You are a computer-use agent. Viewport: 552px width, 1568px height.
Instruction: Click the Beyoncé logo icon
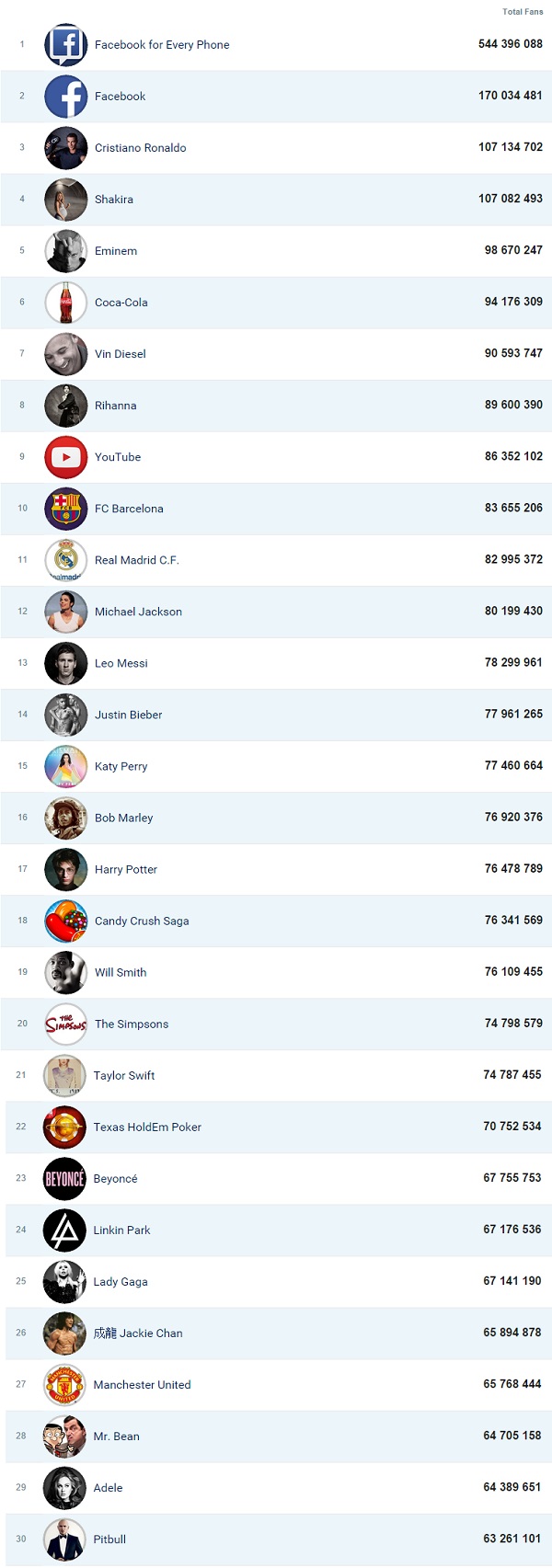(64, 1178)
